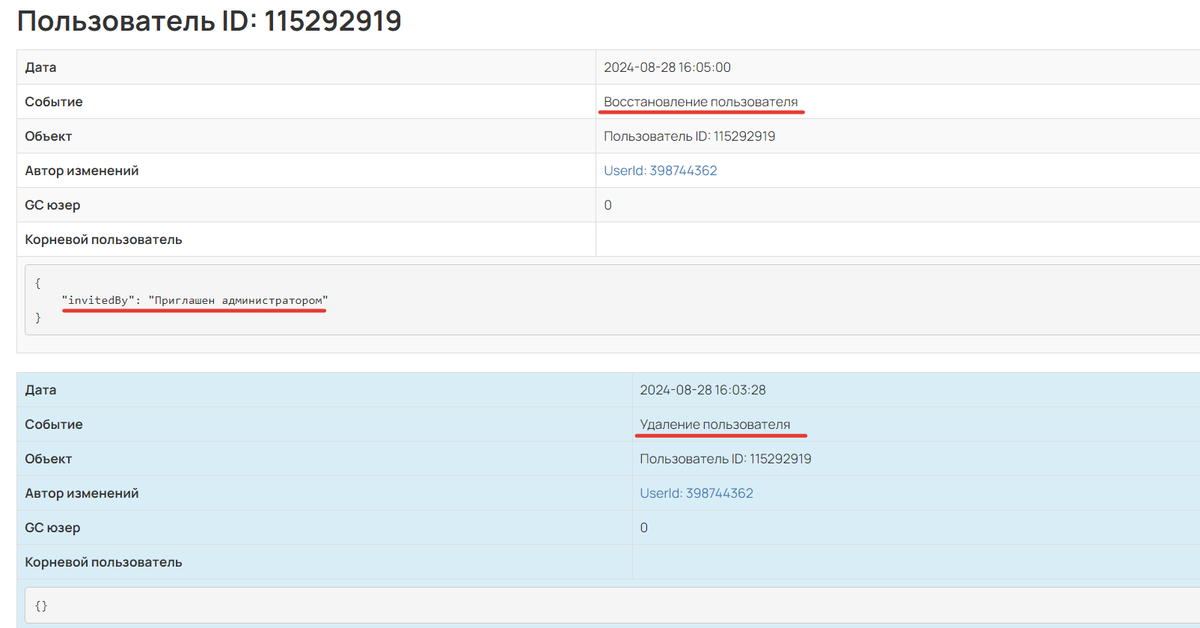Click event 'Удаление пользователя'

(x=715, y=425)
